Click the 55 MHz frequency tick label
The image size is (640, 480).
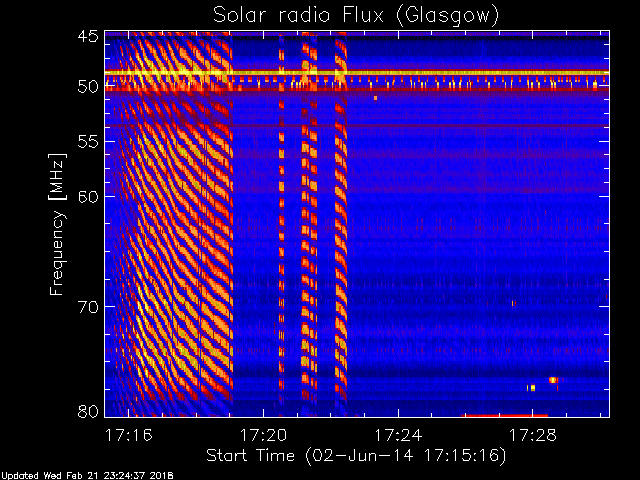pos(88,142)
